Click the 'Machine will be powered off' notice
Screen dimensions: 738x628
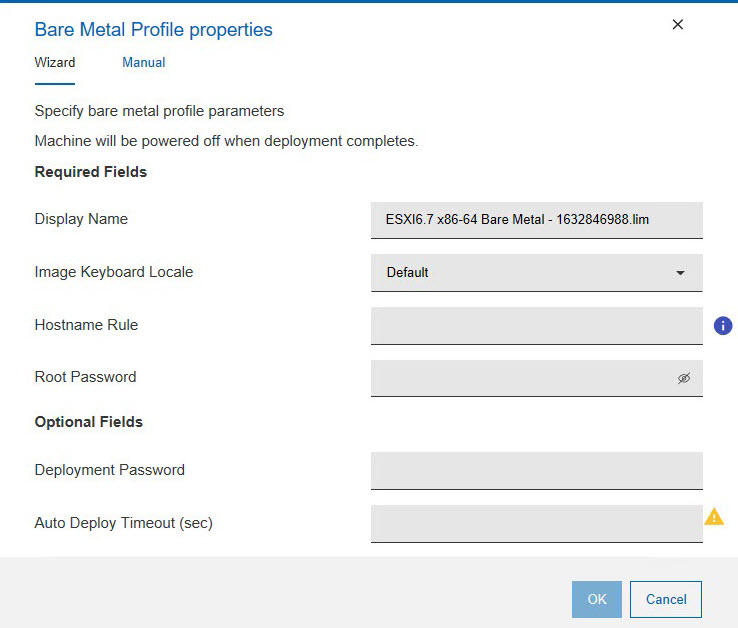point(226,141)
